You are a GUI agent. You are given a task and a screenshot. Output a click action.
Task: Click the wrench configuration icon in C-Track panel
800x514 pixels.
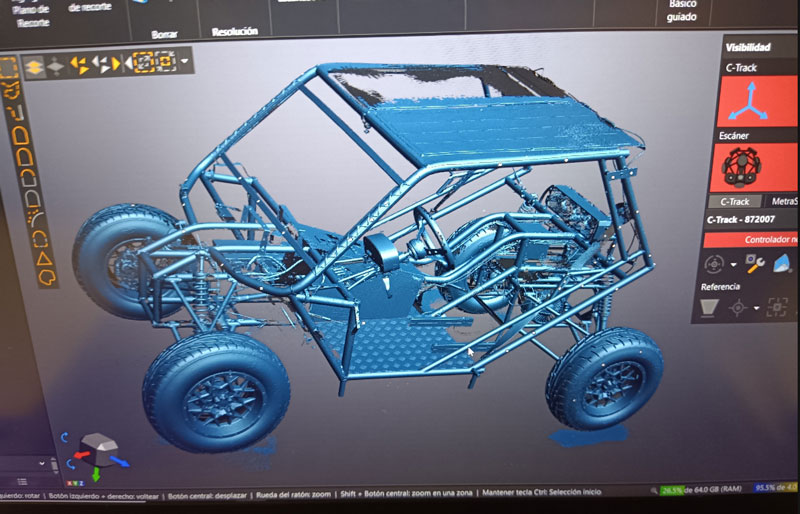tap(755, 262)
